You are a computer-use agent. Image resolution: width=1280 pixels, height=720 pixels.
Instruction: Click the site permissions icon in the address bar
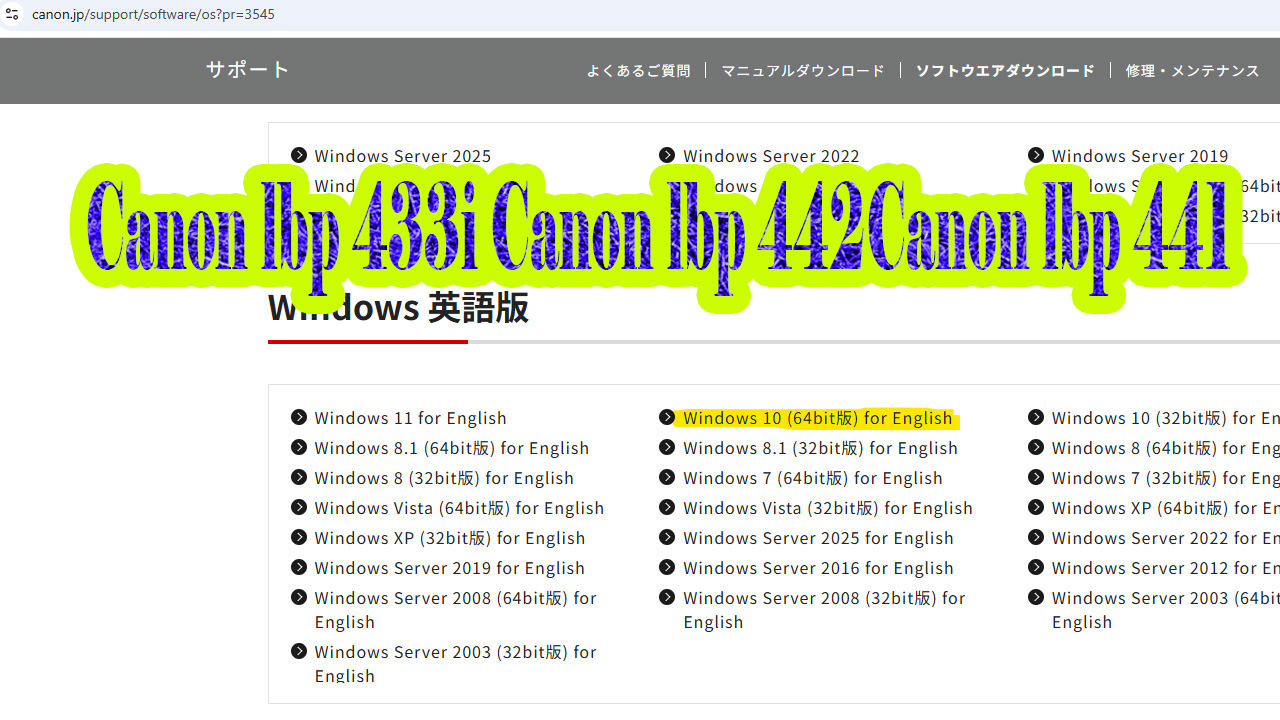click(x=12, y=14)
